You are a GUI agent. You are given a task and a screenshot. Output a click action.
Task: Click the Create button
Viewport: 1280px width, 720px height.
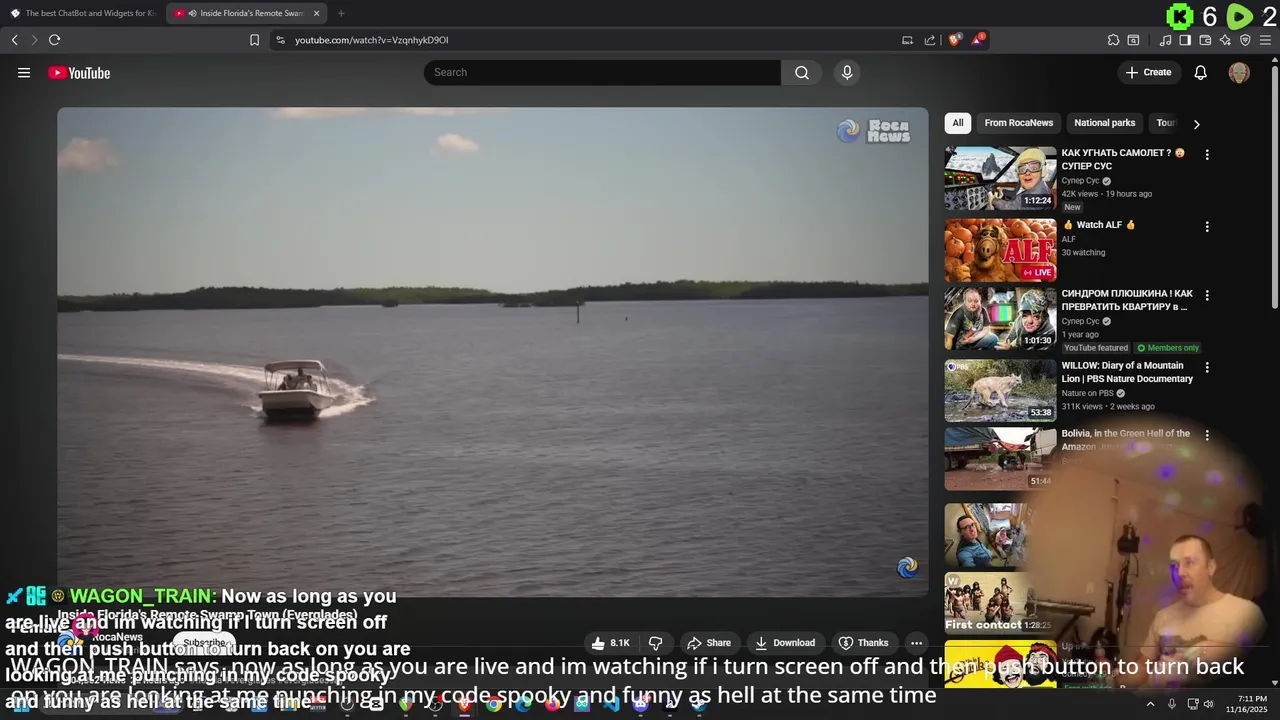point(1148,72)
